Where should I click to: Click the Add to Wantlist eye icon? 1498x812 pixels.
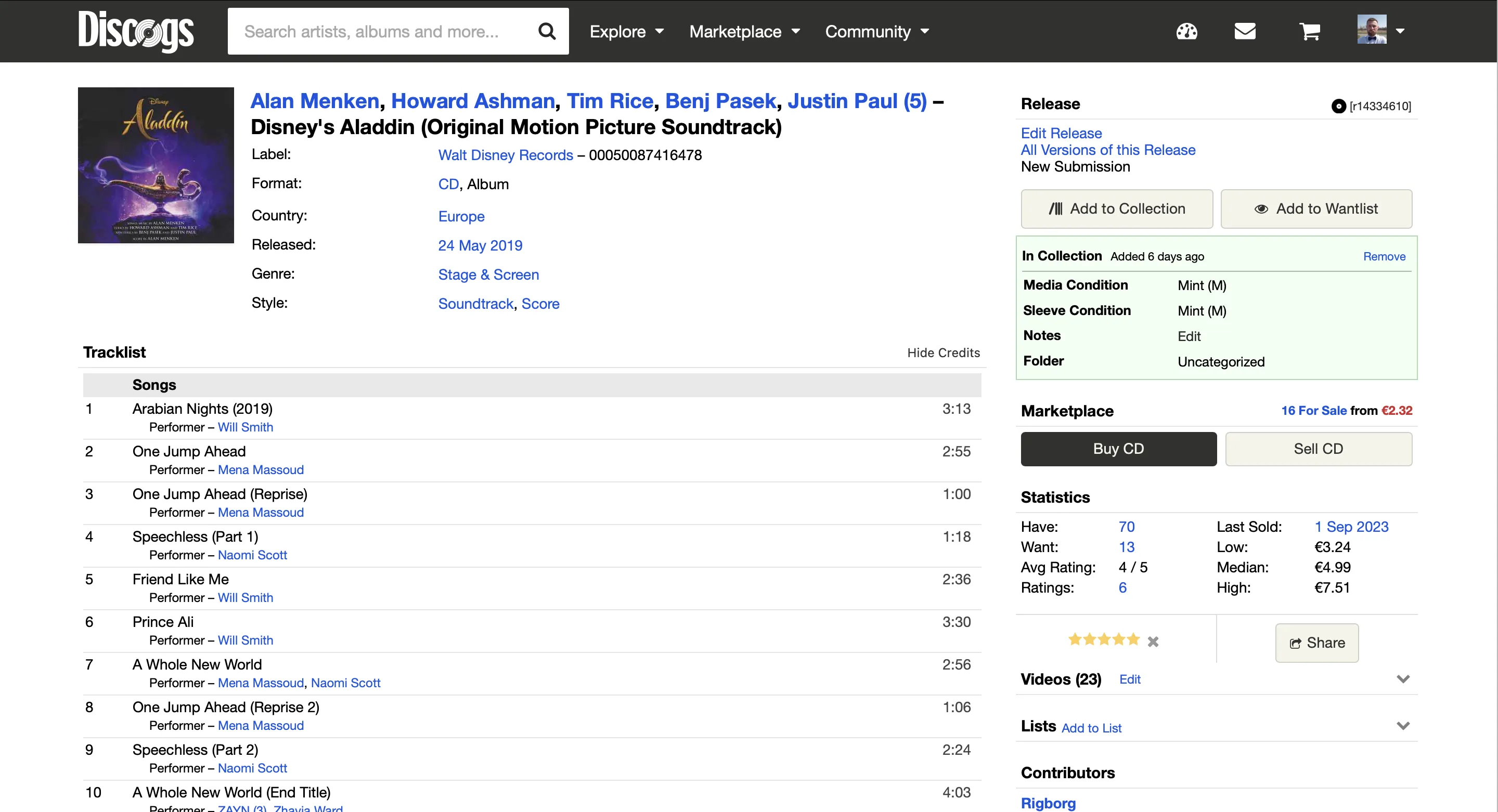[1262, 208]
